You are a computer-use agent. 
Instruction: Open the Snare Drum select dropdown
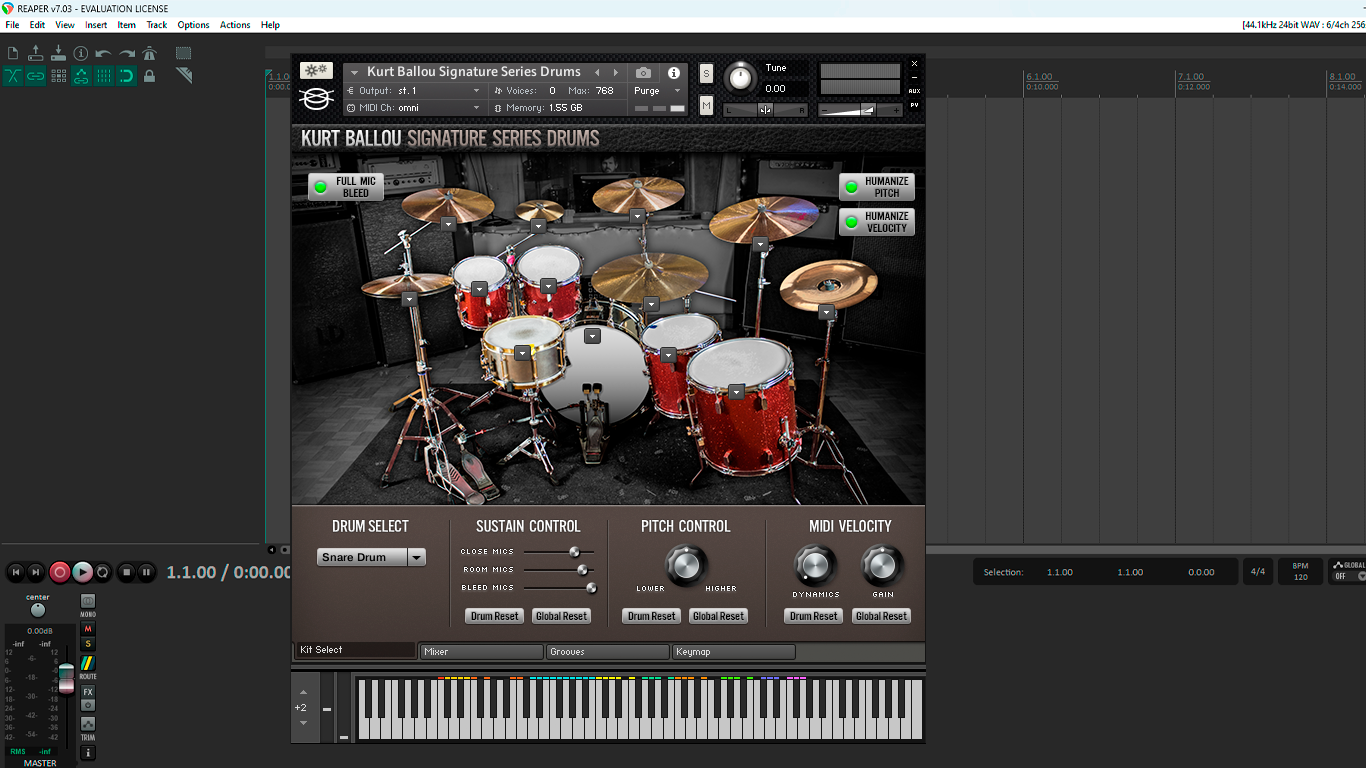[x=371, y=557]
